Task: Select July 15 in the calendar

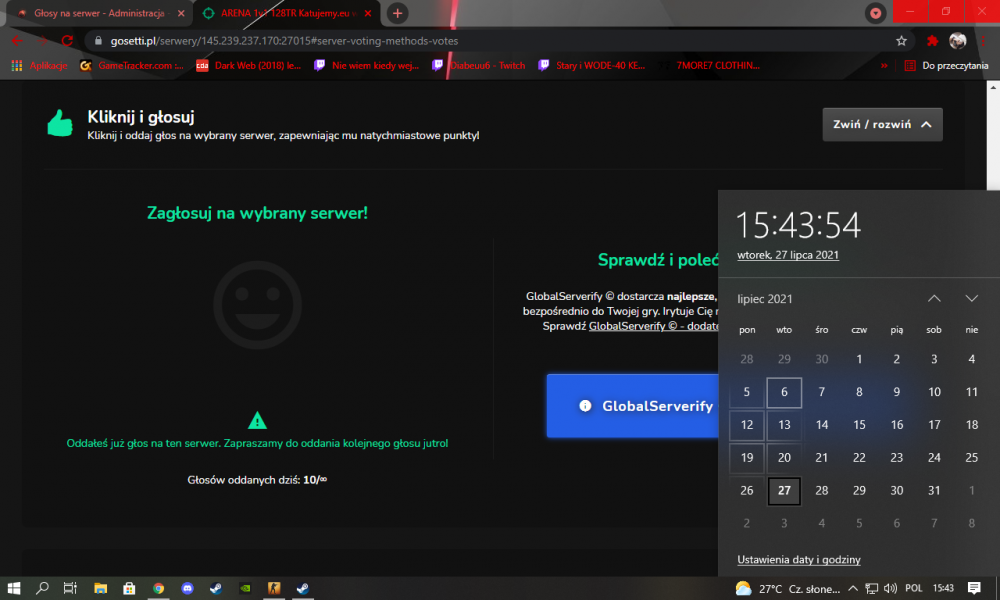Action: click(859, 425)
